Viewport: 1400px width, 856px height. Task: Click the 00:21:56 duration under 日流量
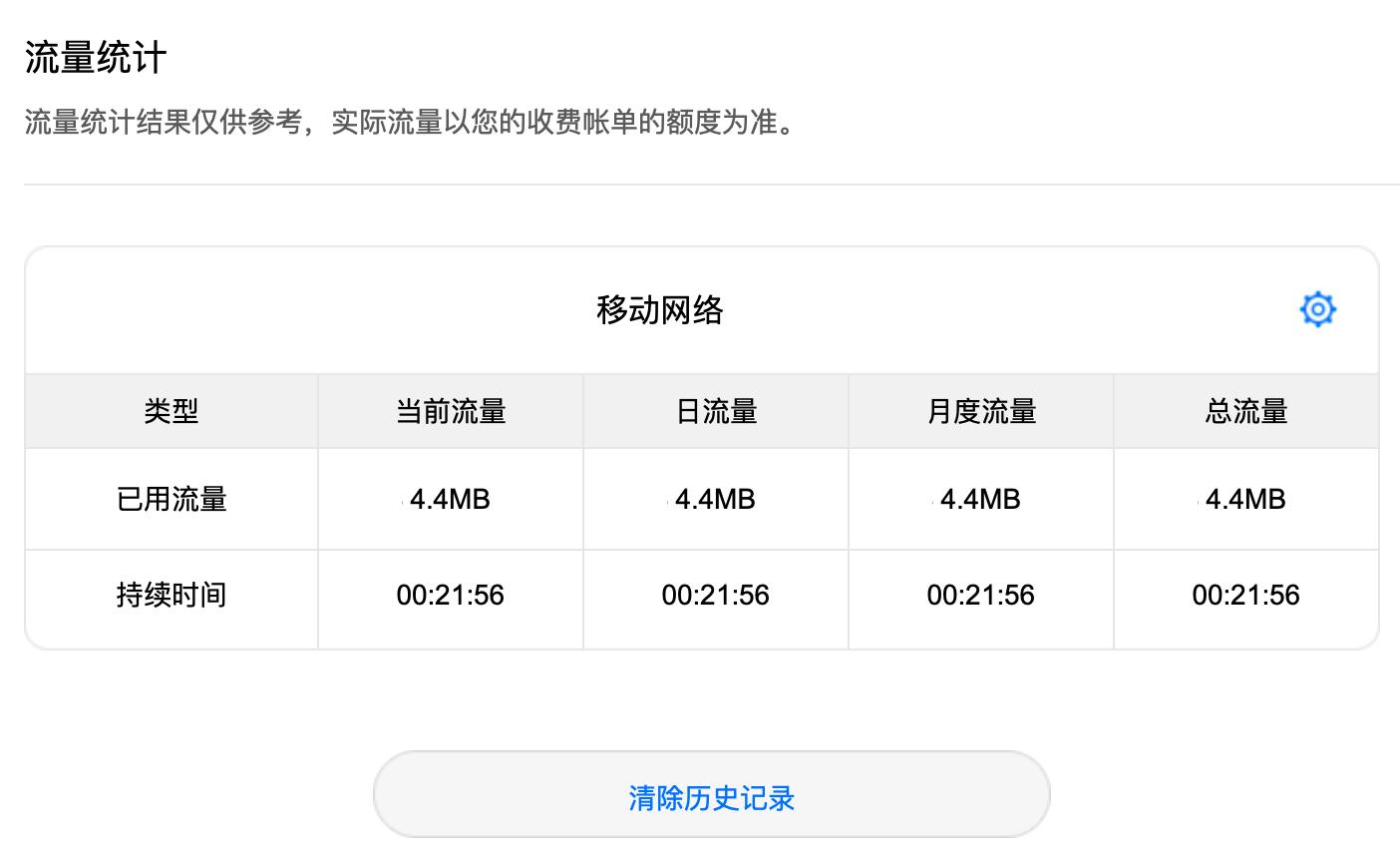click(715, 596)
